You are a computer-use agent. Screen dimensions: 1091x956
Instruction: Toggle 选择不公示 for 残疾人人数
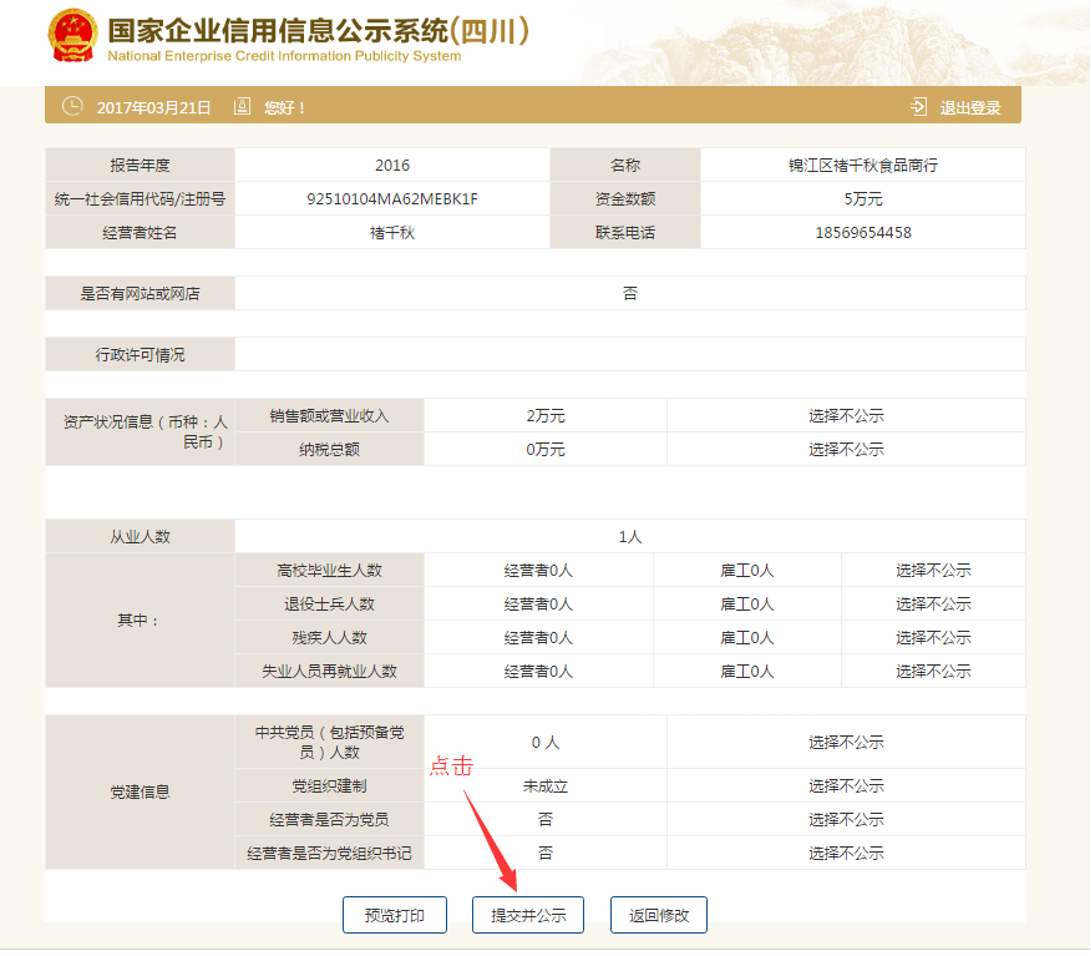933,637
